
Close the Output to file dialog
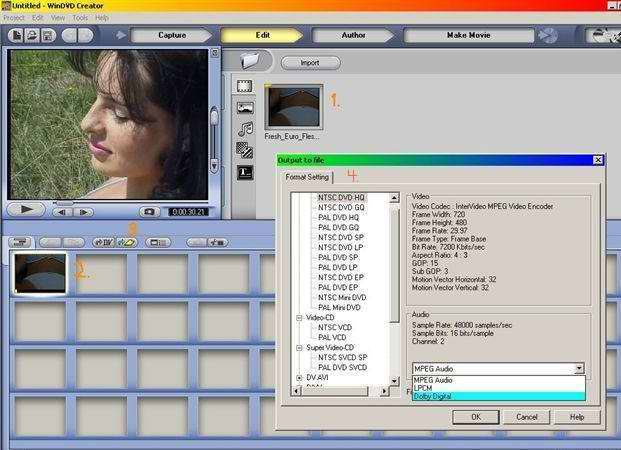598,160
